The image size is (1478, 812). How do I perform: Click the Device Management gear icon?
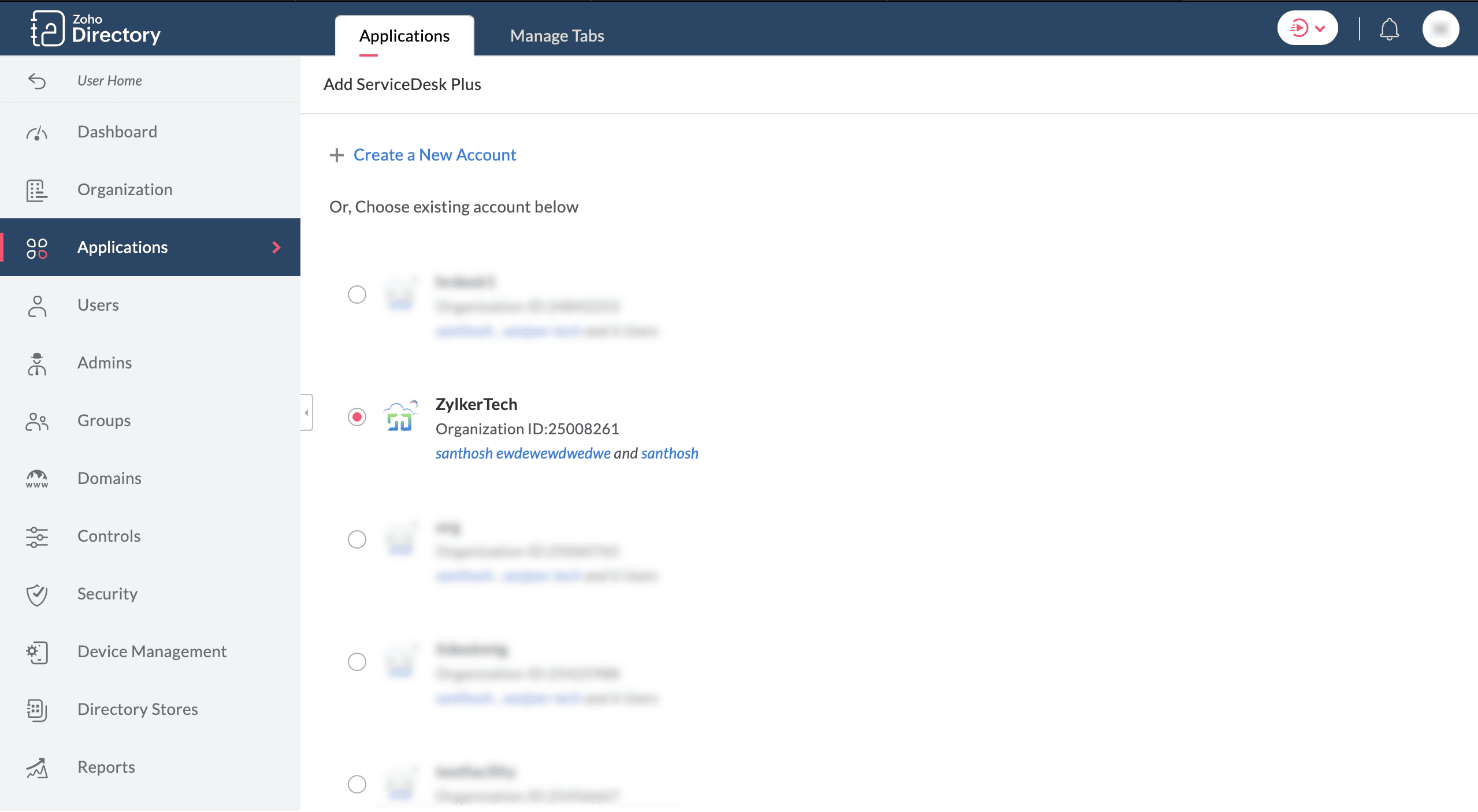tap(37, 652)
